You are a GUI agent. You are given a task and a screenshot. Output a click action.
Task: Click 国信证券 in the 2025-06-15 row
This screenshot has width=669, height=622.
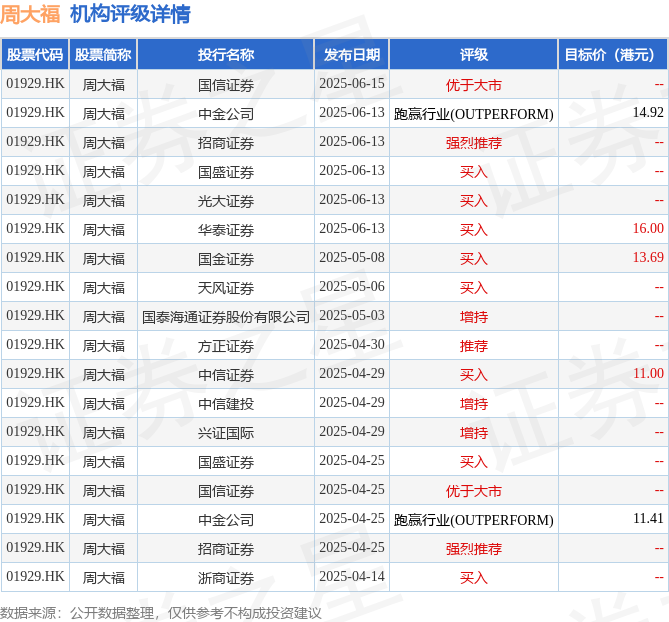226,85
